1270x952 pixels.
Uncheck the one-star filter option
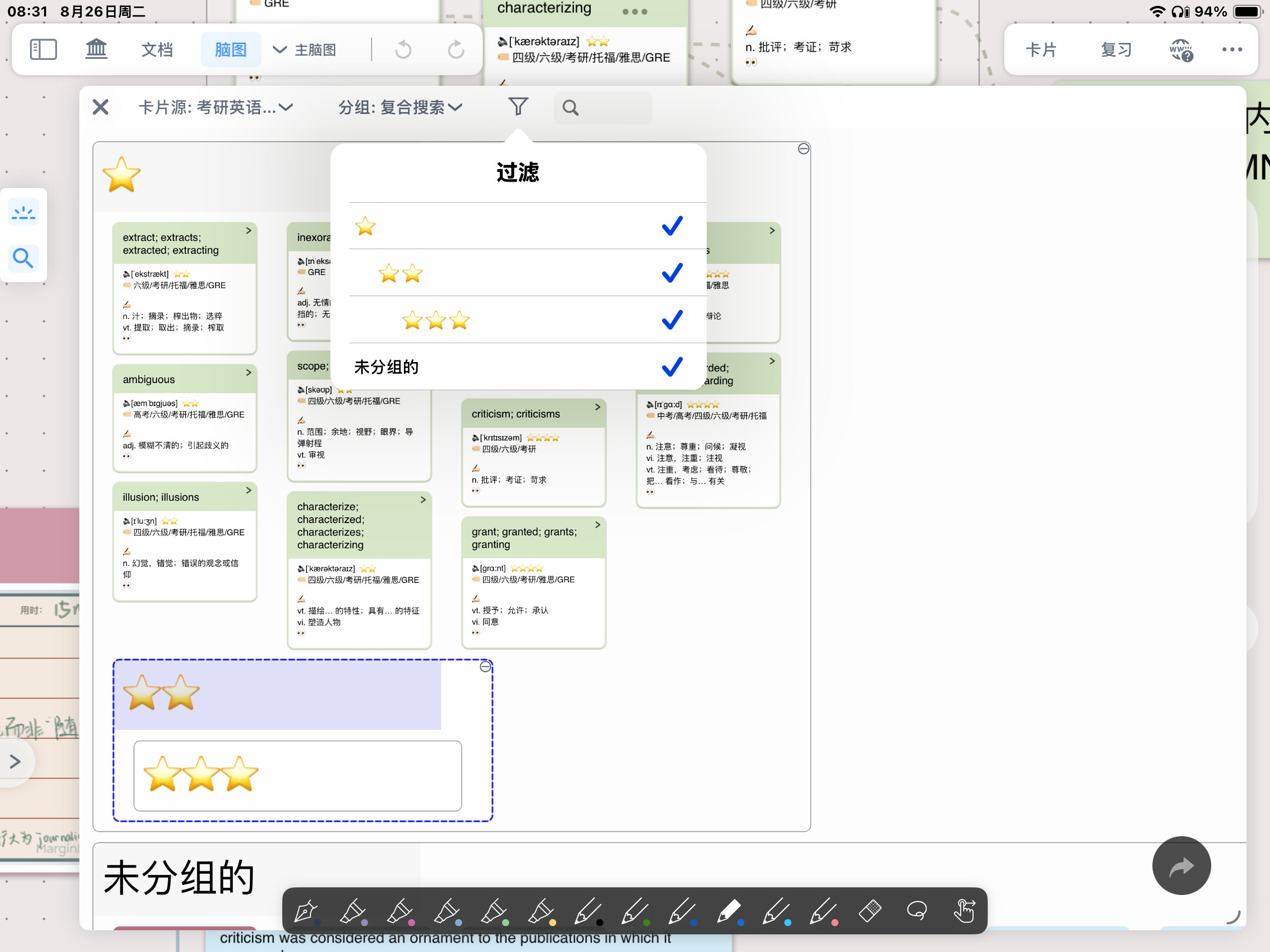click(x=671, y=226)
